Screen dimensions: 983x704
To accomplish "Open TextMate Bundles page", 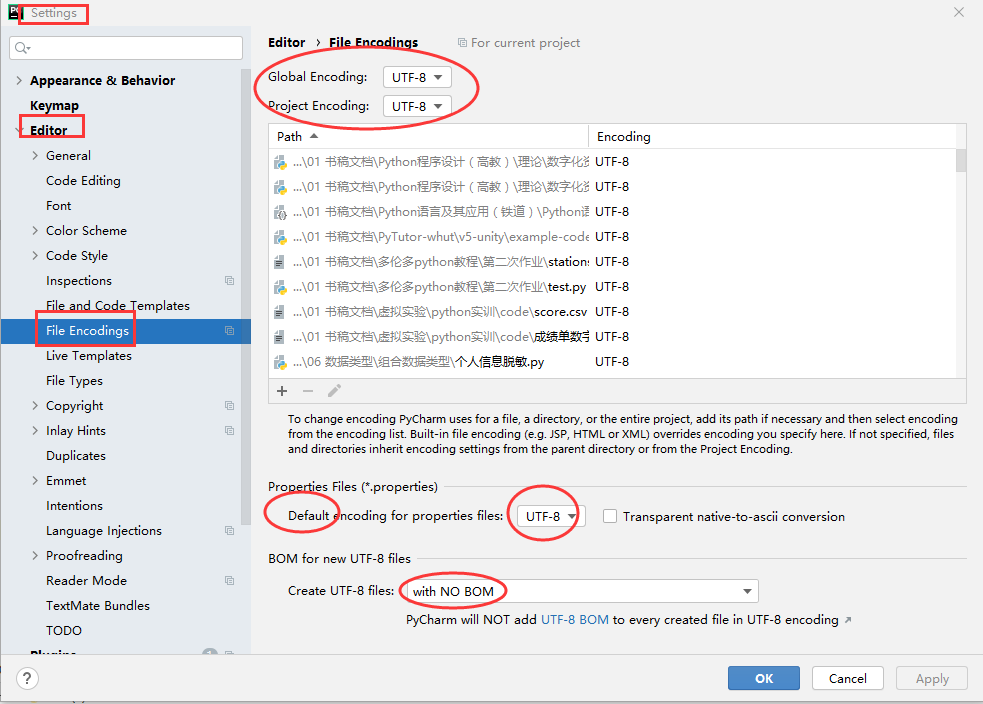I will pos(98,606).
